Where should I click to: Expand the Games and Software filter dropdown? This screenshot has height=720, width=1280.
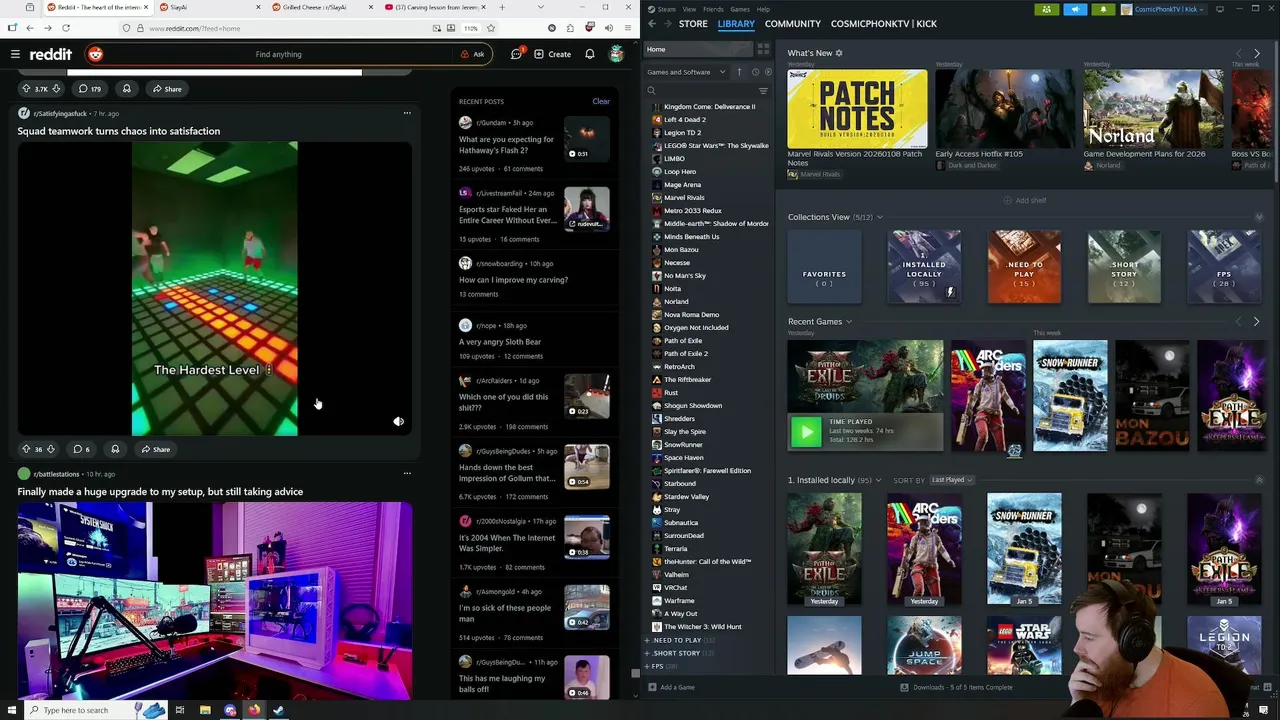coord(686,72)
